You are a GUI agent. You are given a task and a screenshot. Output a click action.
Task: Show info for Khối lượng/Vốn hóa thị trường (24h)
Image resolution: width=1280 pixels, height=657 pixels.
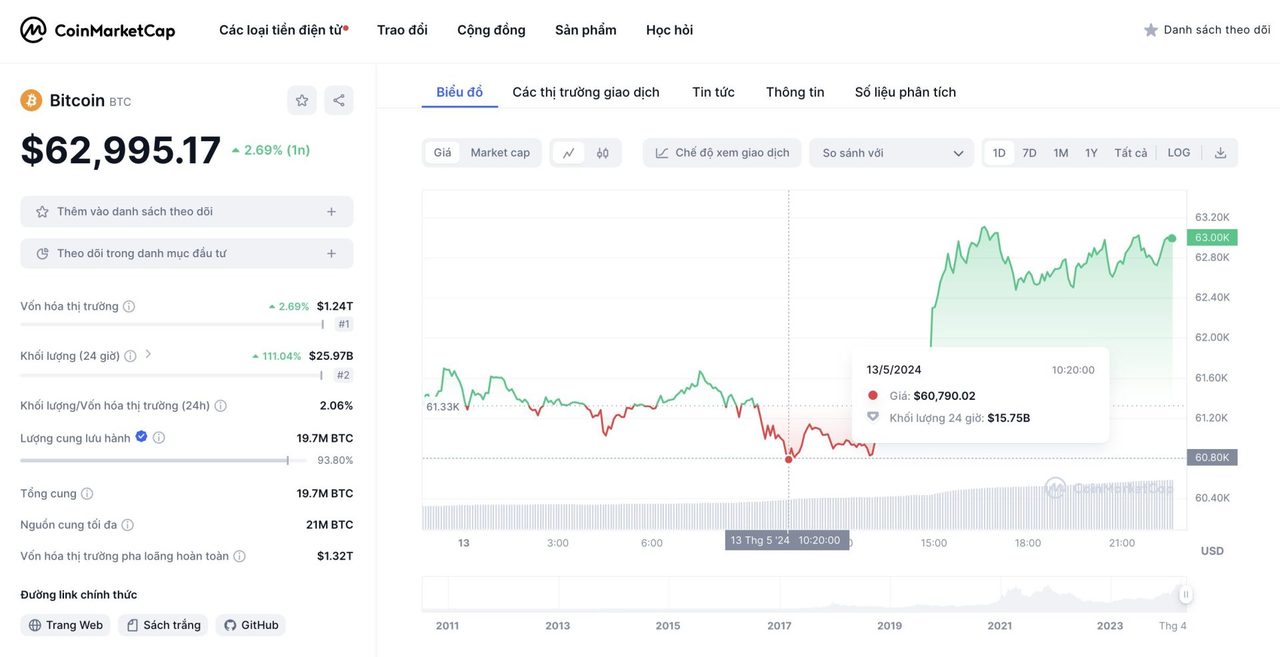coord(220,406)
